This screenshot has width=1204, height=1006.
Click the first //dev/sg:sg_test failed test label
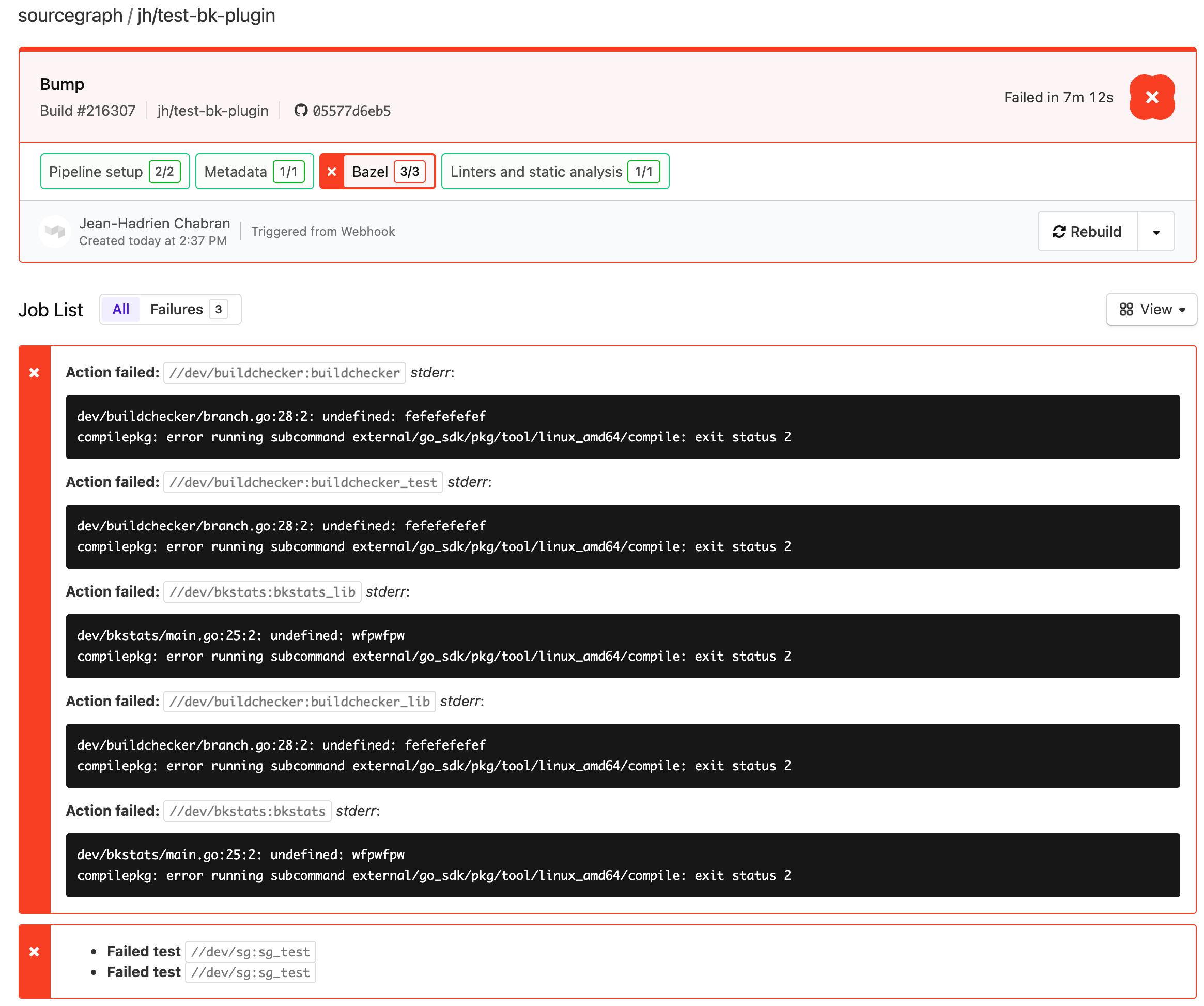(251, 952)
